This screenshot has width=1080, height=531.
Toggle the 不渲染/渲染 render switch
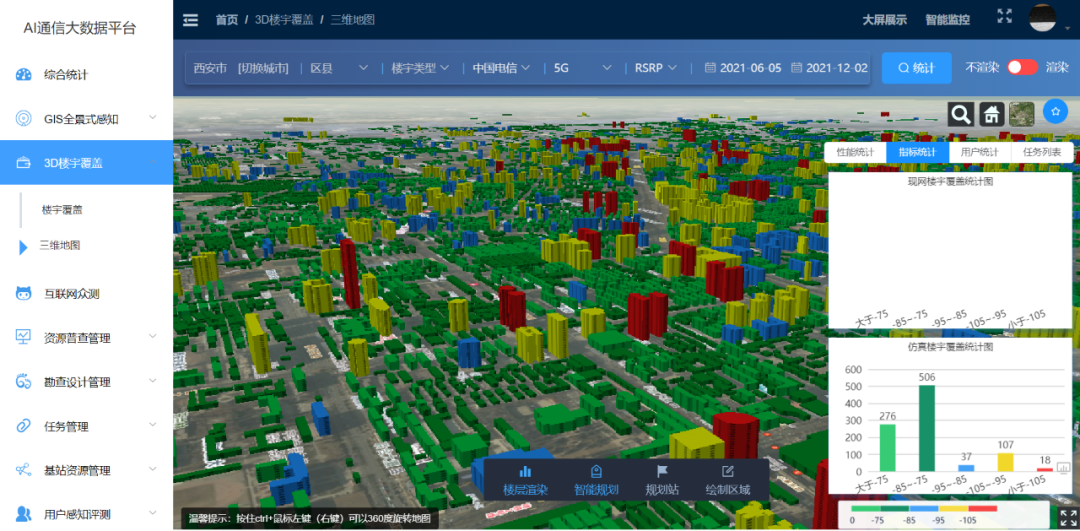(1021, 67)
